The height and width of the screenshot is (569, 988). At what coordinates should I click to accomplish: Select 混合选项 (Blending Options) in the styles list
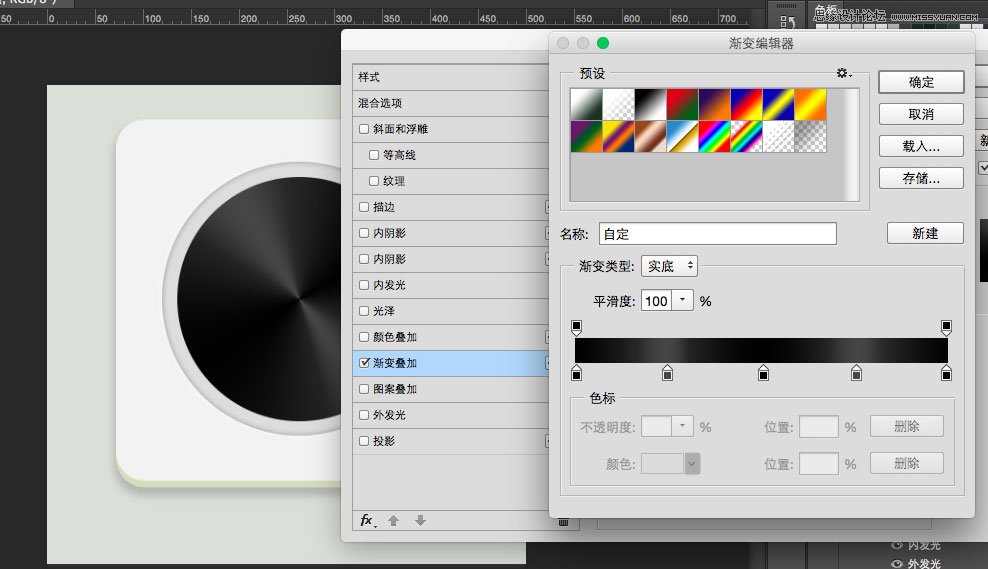tap(381, 103)
